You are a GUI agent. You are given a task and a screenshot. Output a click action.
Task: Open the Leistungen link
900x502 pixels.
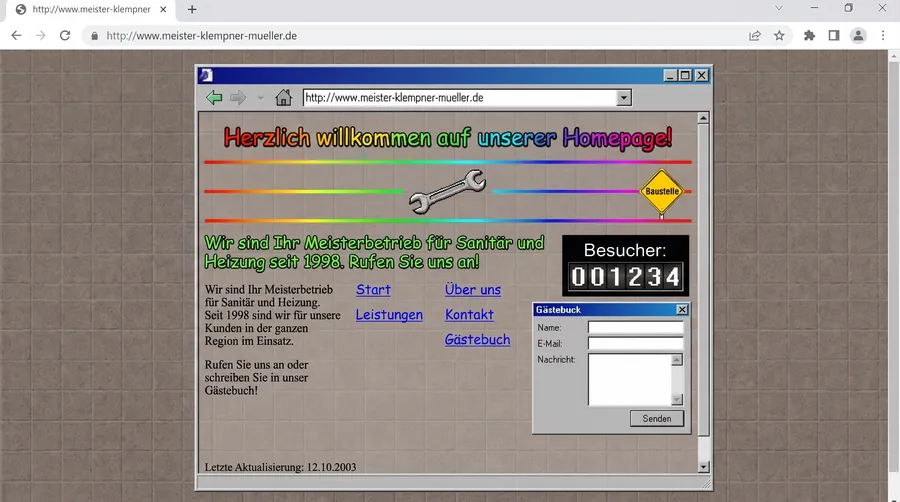(x=389, y=315)
